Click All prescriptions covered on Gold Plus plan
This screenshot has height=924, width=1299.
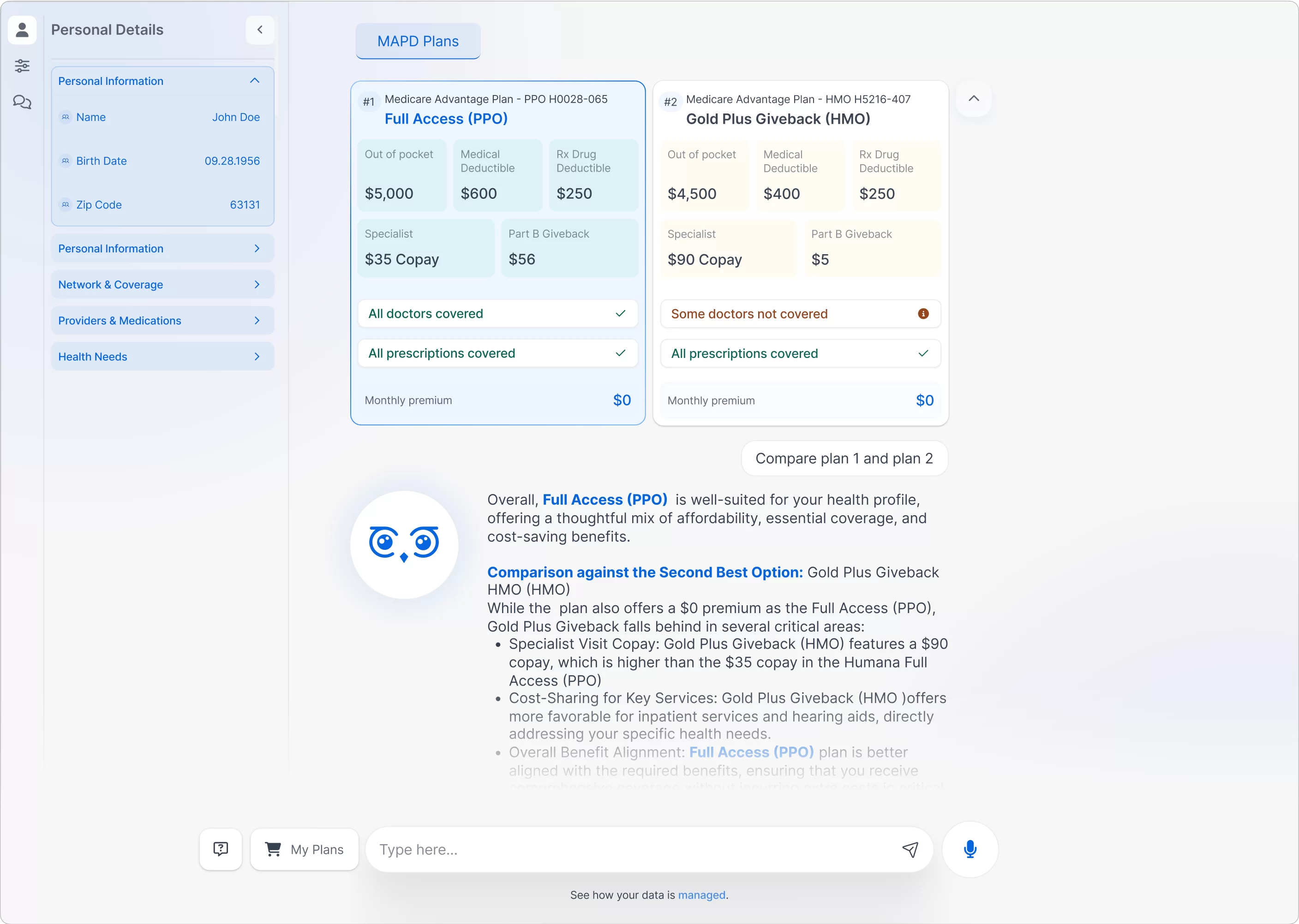pyautogui.click(x=799, y=353)
